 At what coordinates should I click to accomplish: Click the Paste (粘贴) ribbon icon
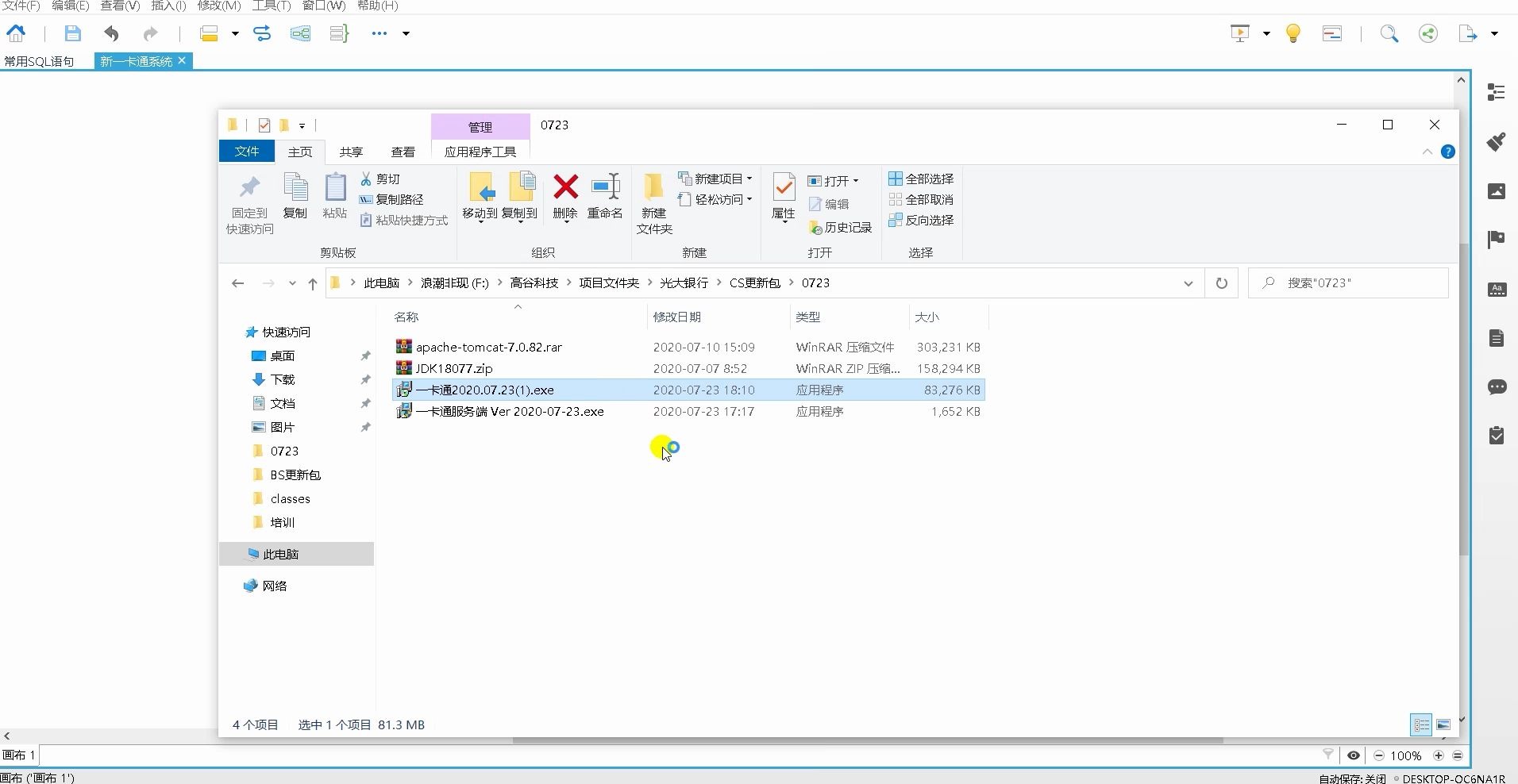point(335,197)
